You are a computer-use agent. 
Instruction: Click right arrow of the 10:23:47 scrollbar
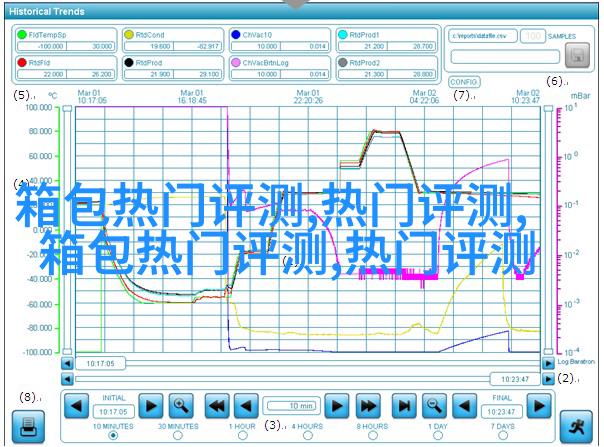(x=548, y=380)
